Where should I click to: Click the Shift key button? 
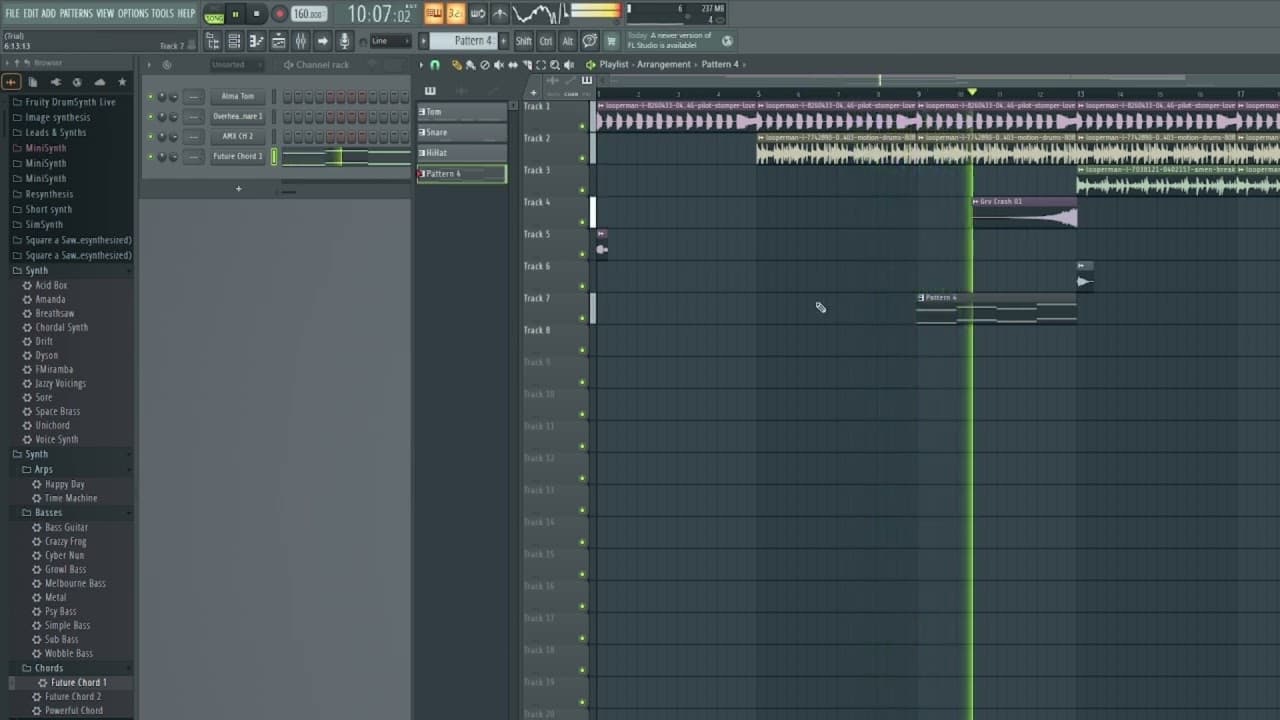click(524, 41)
